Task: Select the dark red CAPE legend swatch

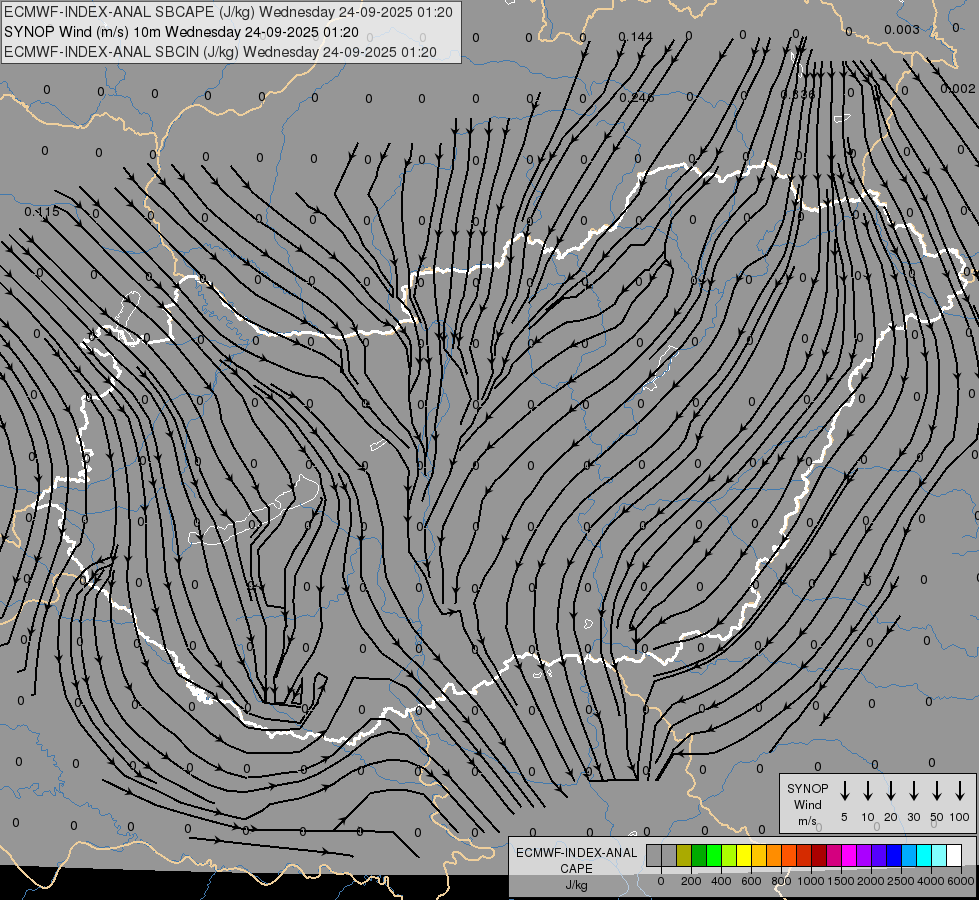Action: [x=819, y=855]
